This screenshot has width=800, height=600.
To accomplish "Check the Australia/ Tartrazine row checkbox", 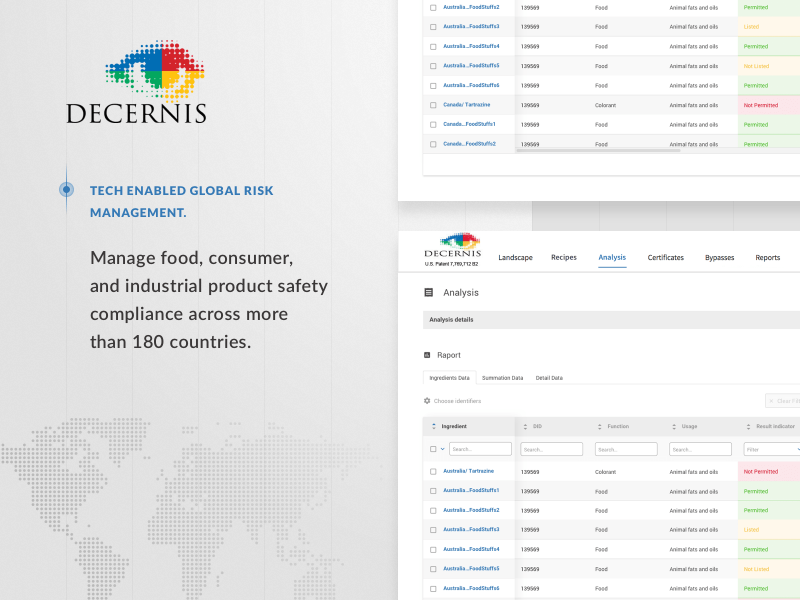I will click(433, 471).
